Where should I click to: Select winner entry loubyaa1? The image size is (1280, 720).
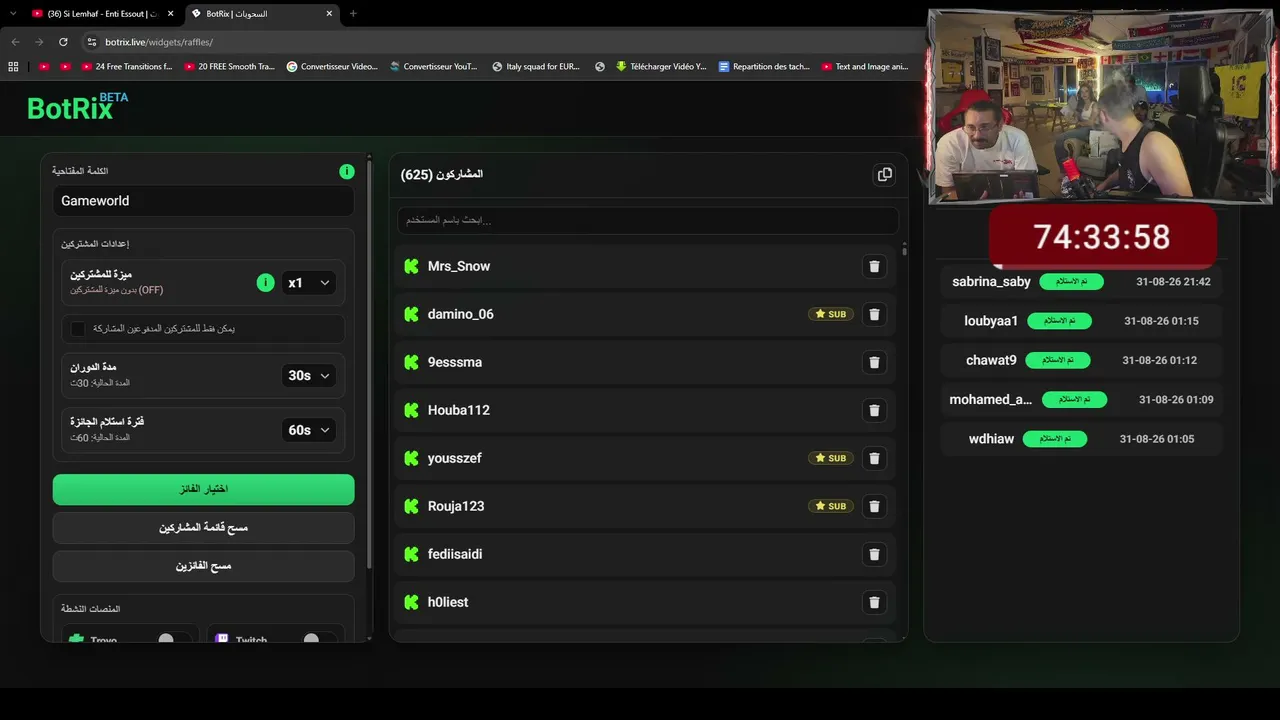click(1081, 321)
